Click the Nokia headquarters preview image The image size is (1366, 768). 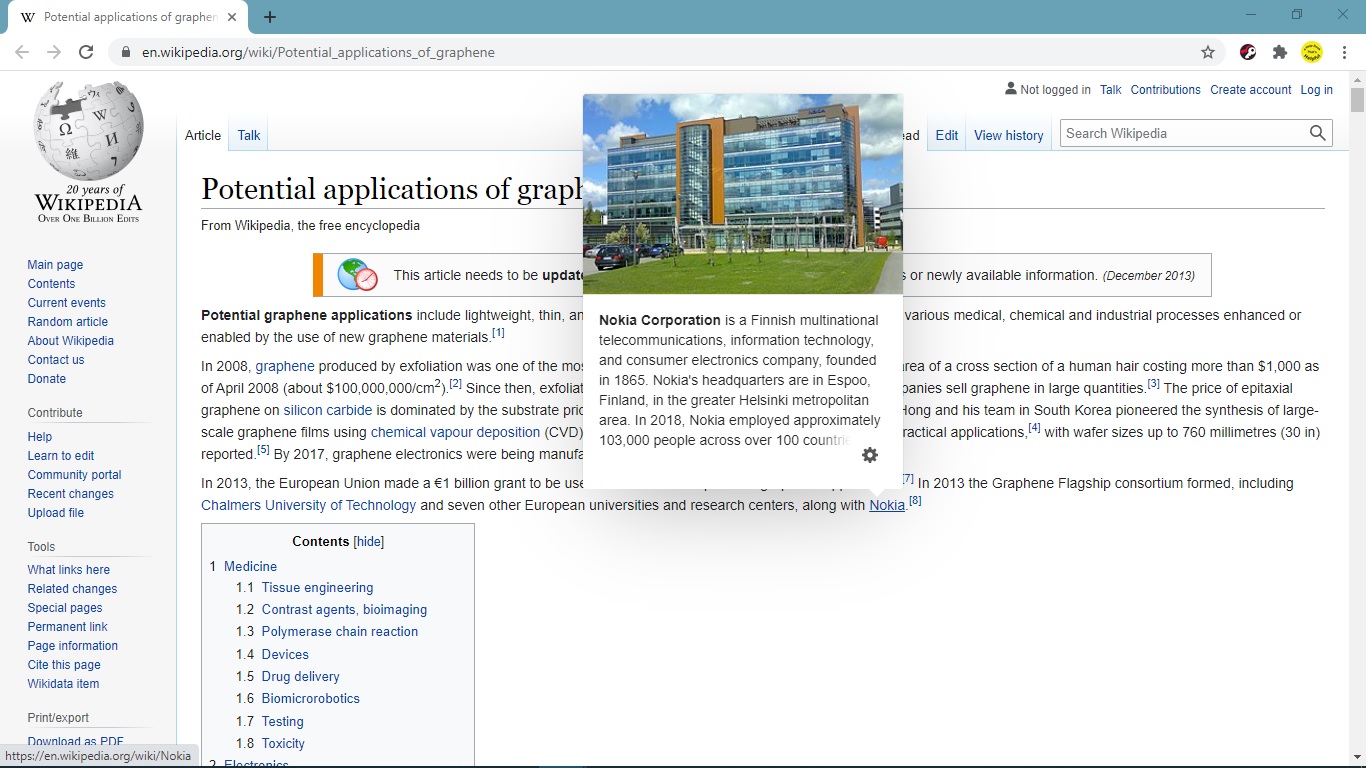(743, 194)
